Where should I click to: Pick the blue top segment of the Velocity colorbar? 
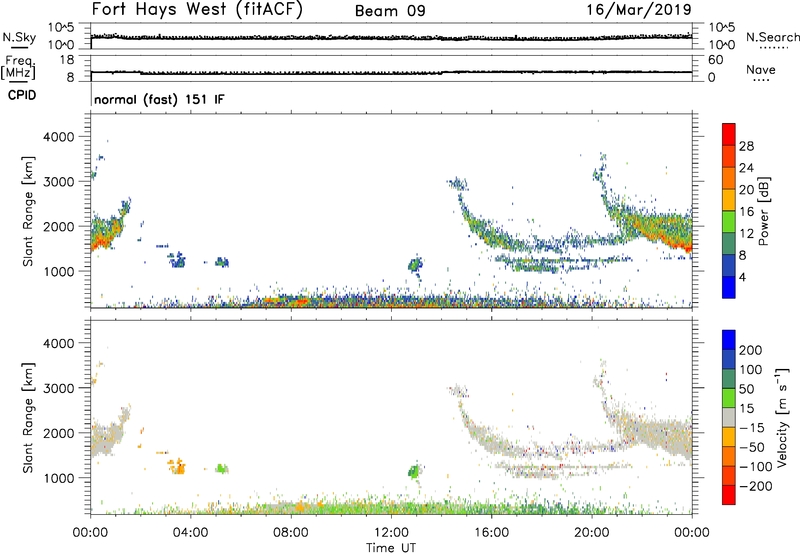(x=729, y=340)
